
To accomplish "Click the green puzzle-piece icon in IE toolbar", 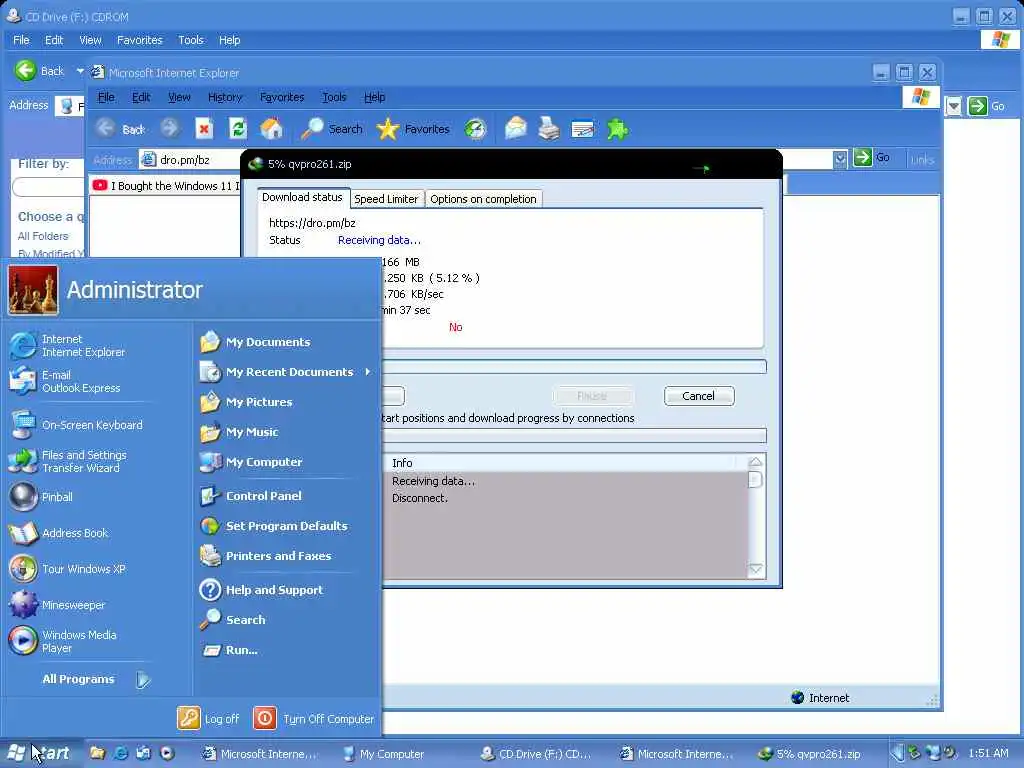I will pos(617,129).
